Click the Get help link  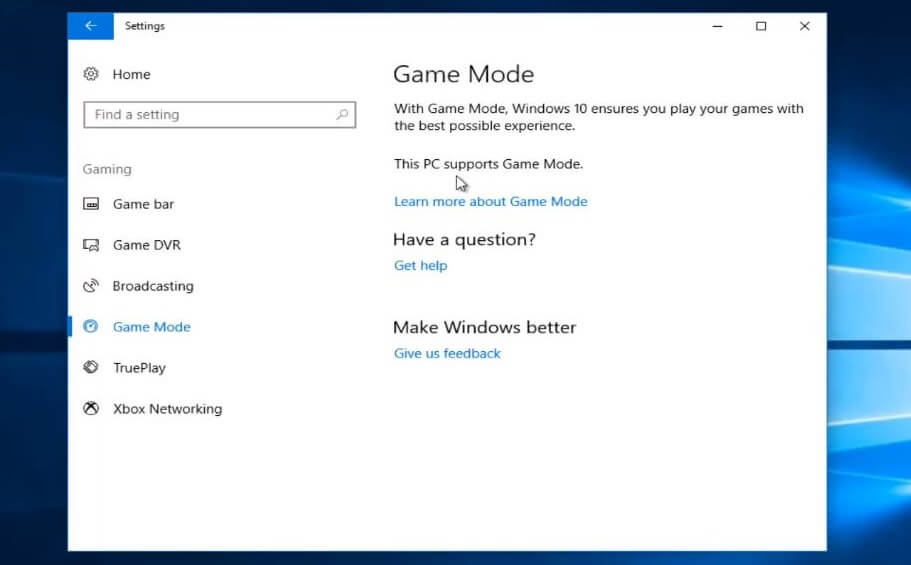[x=420, y=266]
